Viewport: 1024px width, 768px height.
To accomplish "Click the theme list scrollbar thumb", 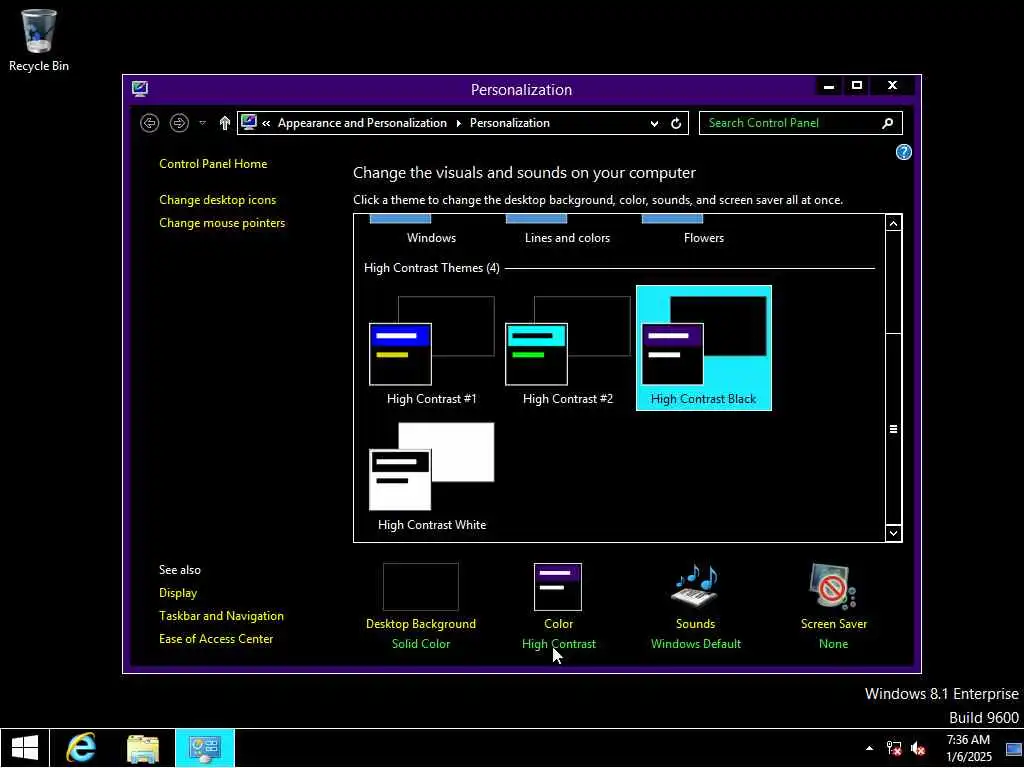I will pyautogui.click(x=893, y=429).
